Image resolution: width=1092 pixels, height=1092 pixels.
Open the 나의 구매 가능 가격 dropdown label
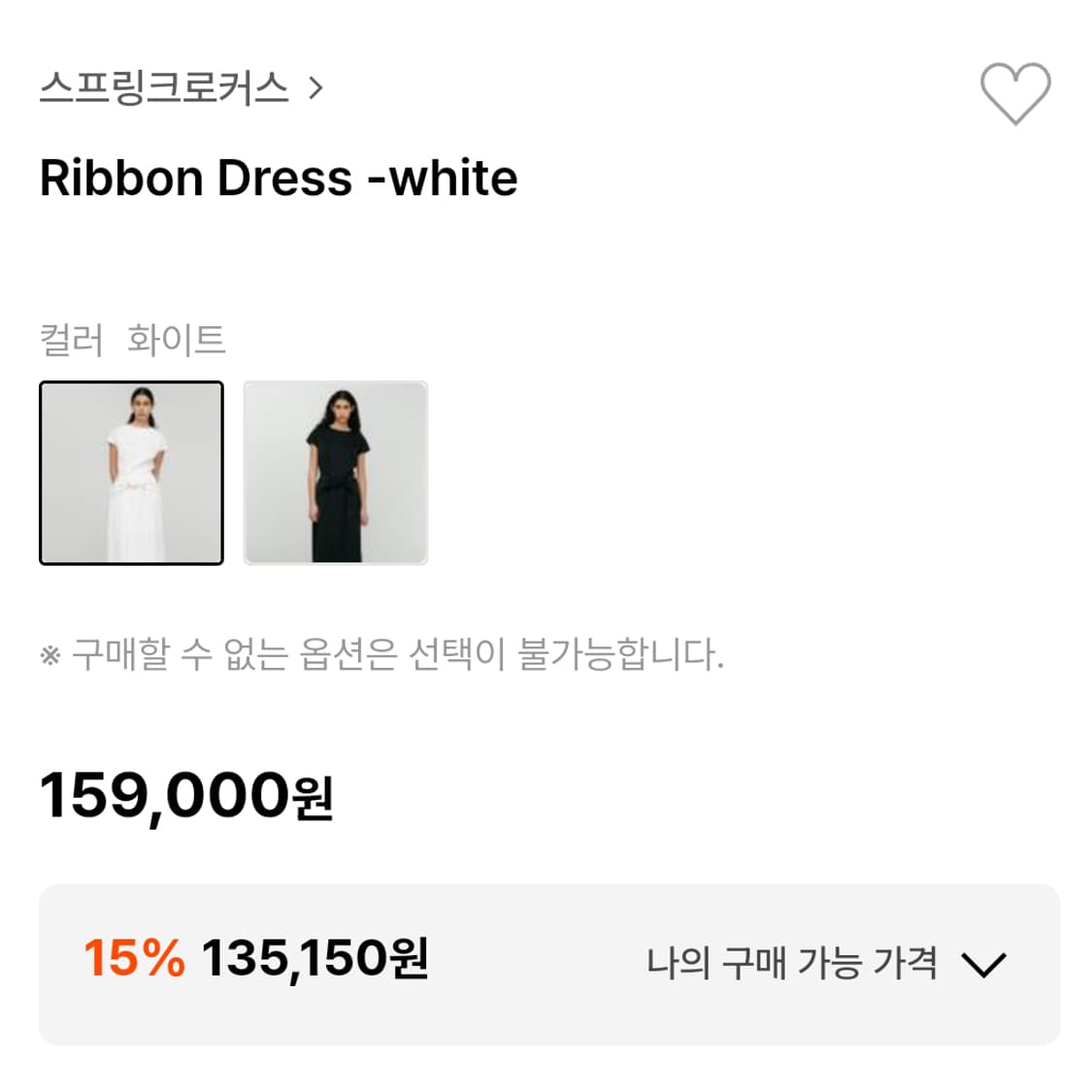click(791, 964)
